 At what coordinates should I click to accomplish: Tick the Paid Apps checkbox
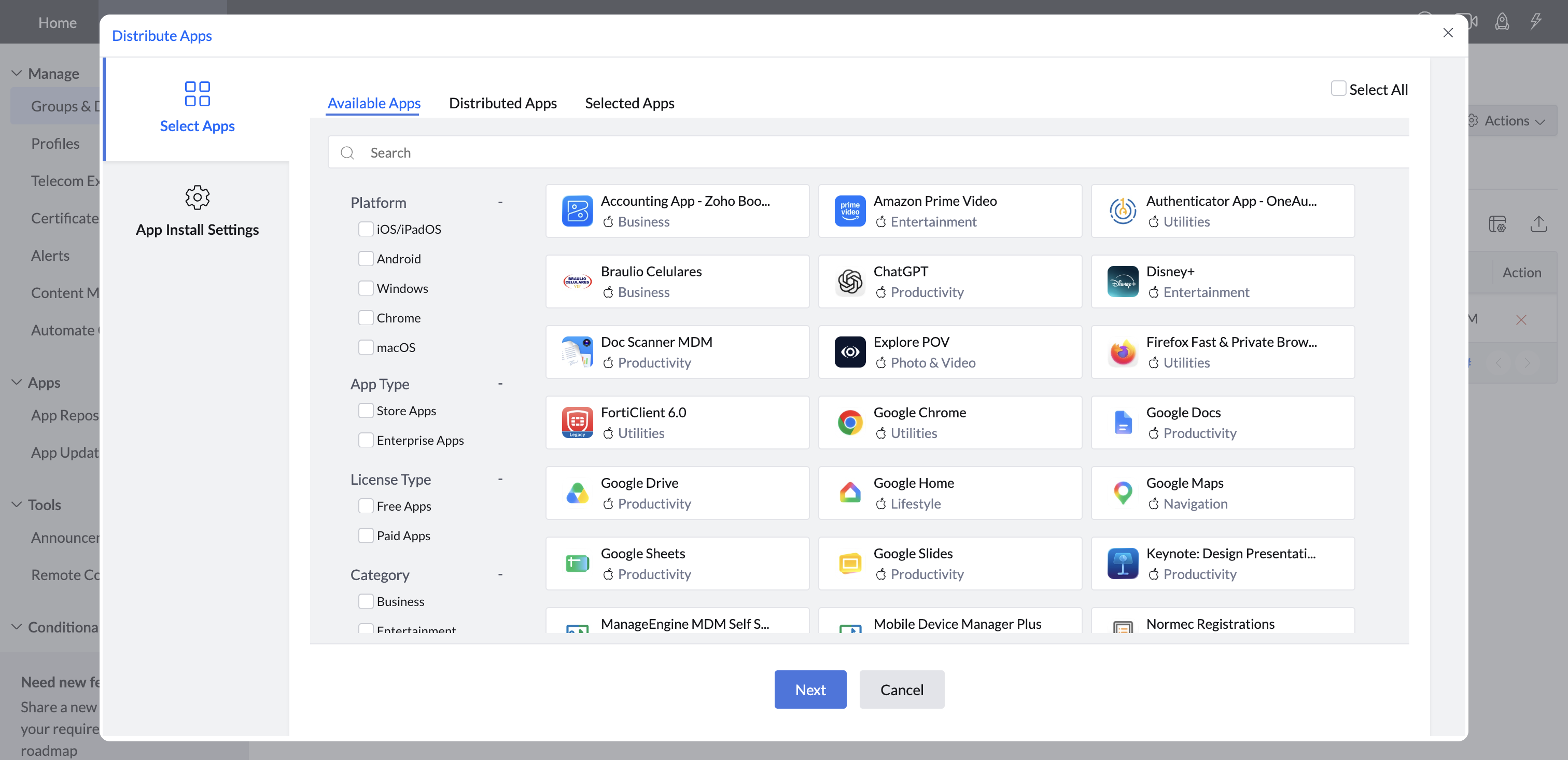(366, 536)
